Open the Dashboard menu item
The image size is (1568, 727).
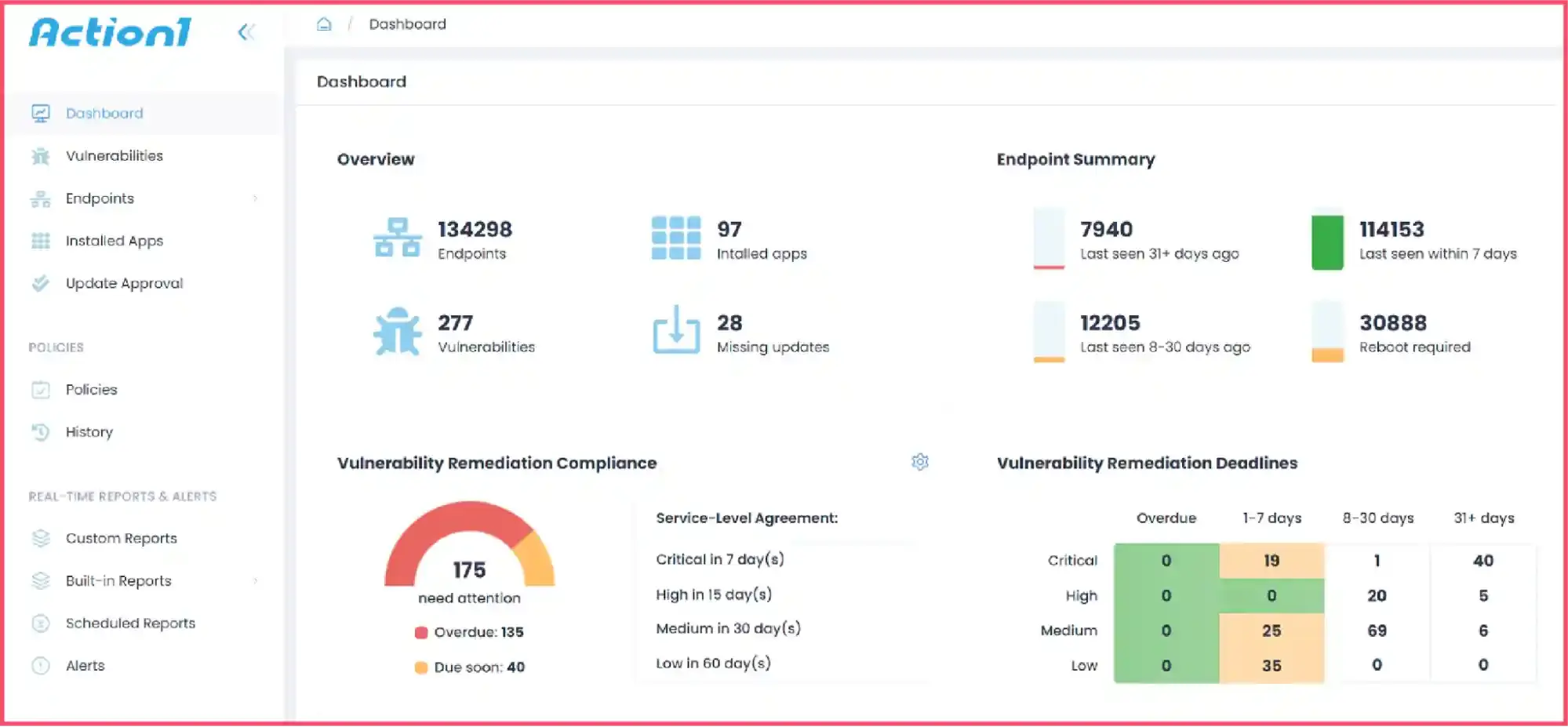pos(104,113)
